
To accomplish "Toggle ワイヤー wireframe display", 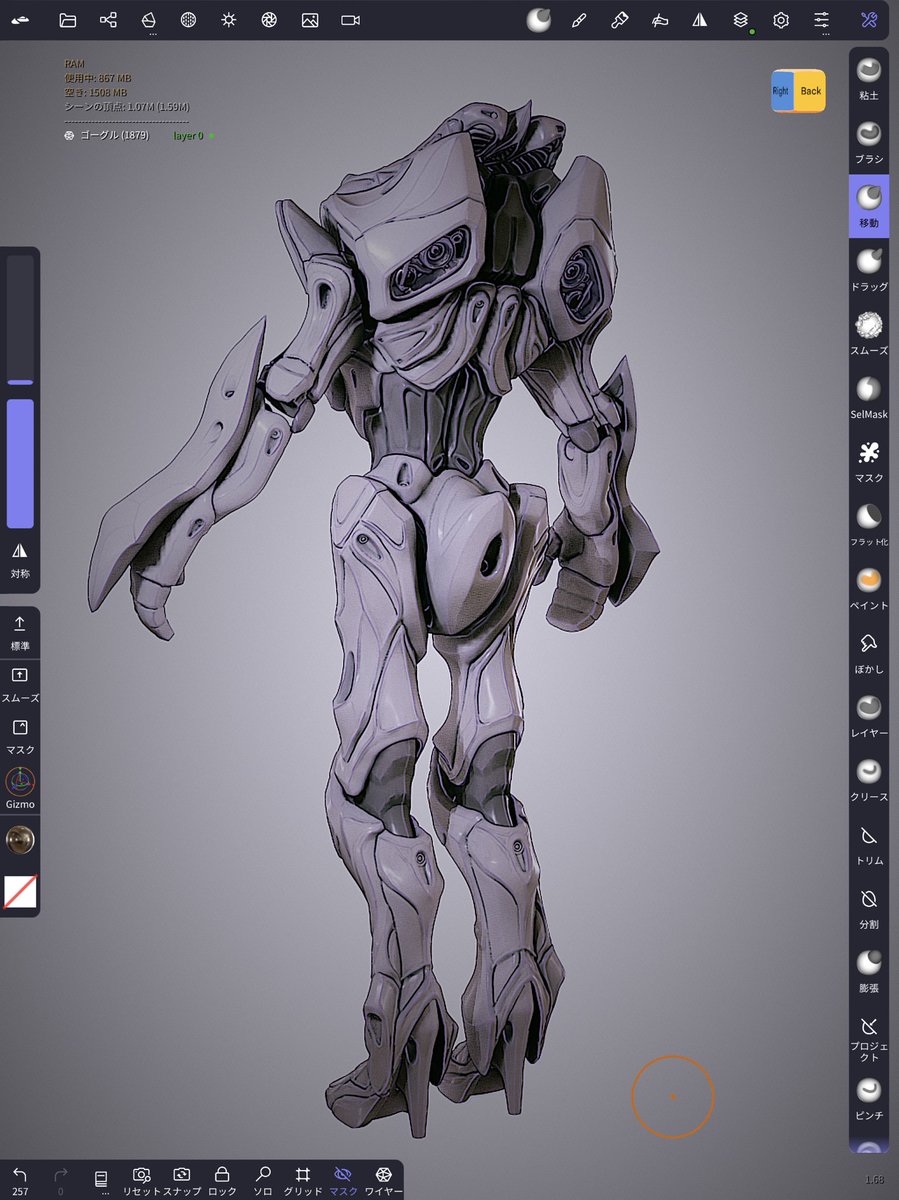I will [x=383, y=1181].
